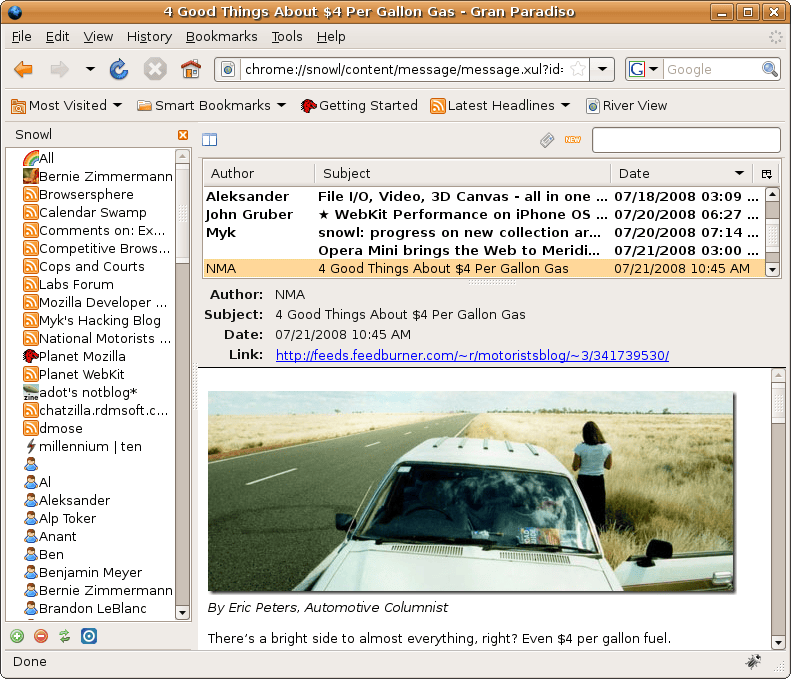This screenshot has height=679, width=791.
Task: Open the search engine dropdown
Action: point(654,69)
